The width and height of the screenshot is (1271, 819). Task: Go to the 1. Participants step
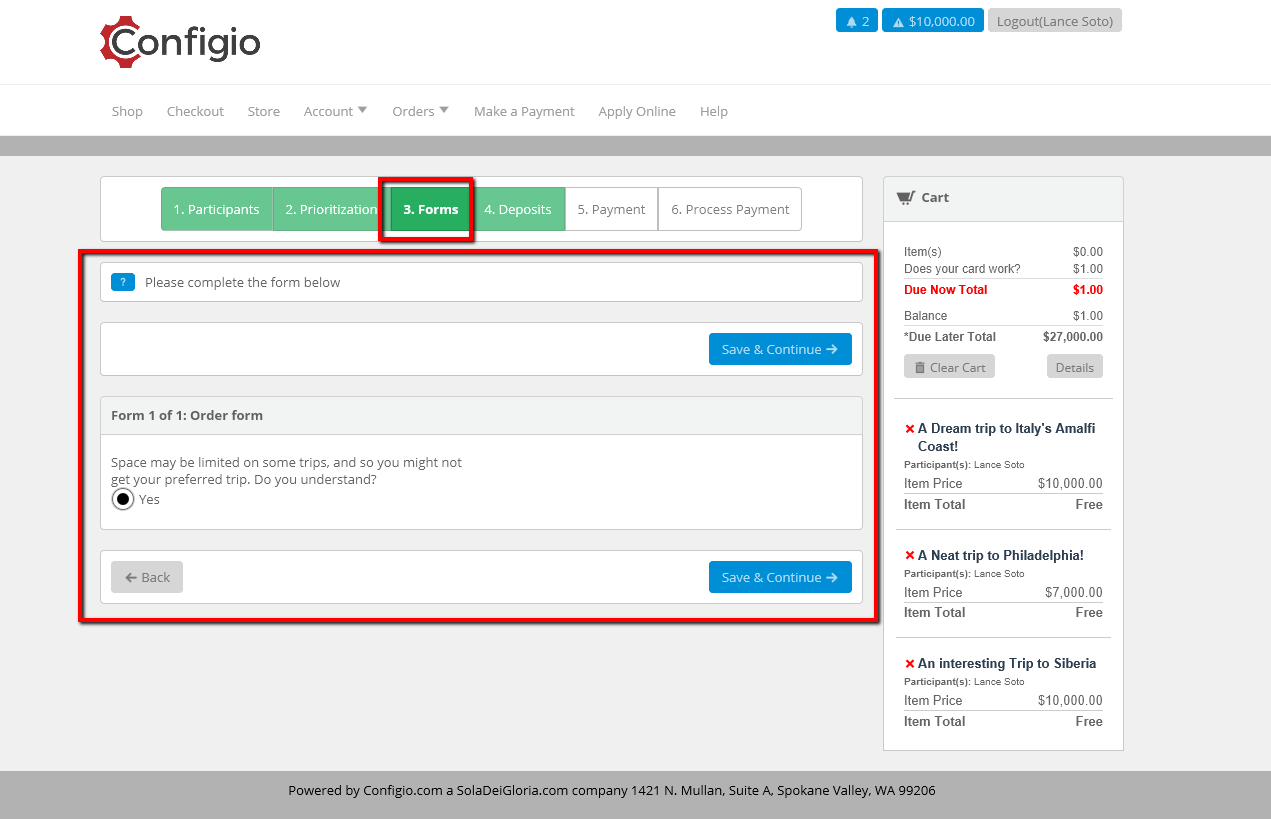(x=217, y=209)
